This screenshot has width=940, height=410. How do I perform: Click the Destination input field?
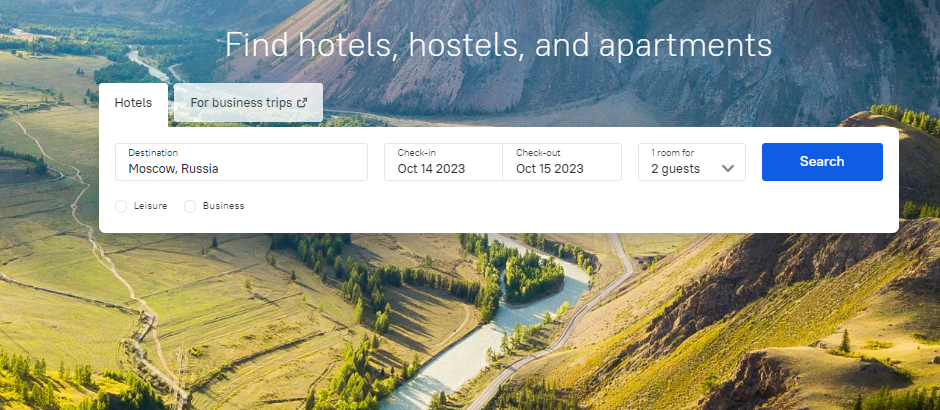click(241, 162)
